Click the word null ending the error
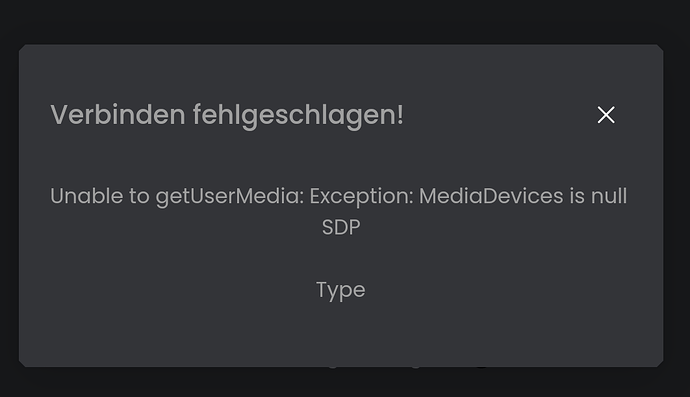 pos(609,195)
